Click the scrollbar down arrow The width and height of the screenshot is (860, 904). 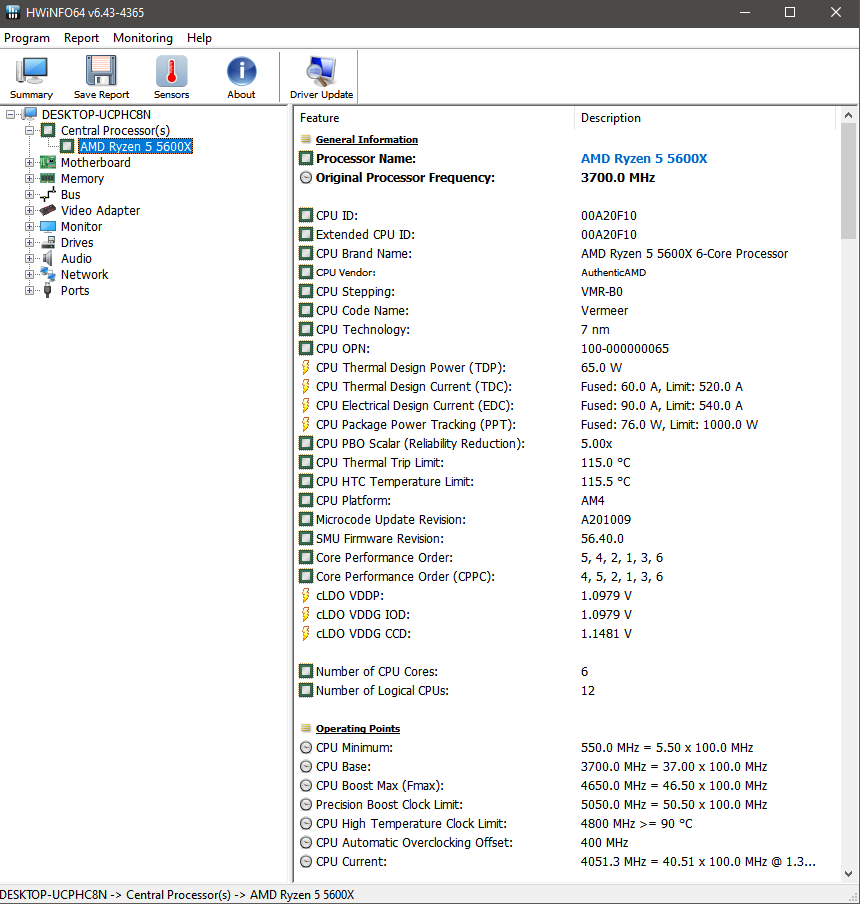[848, 873]
